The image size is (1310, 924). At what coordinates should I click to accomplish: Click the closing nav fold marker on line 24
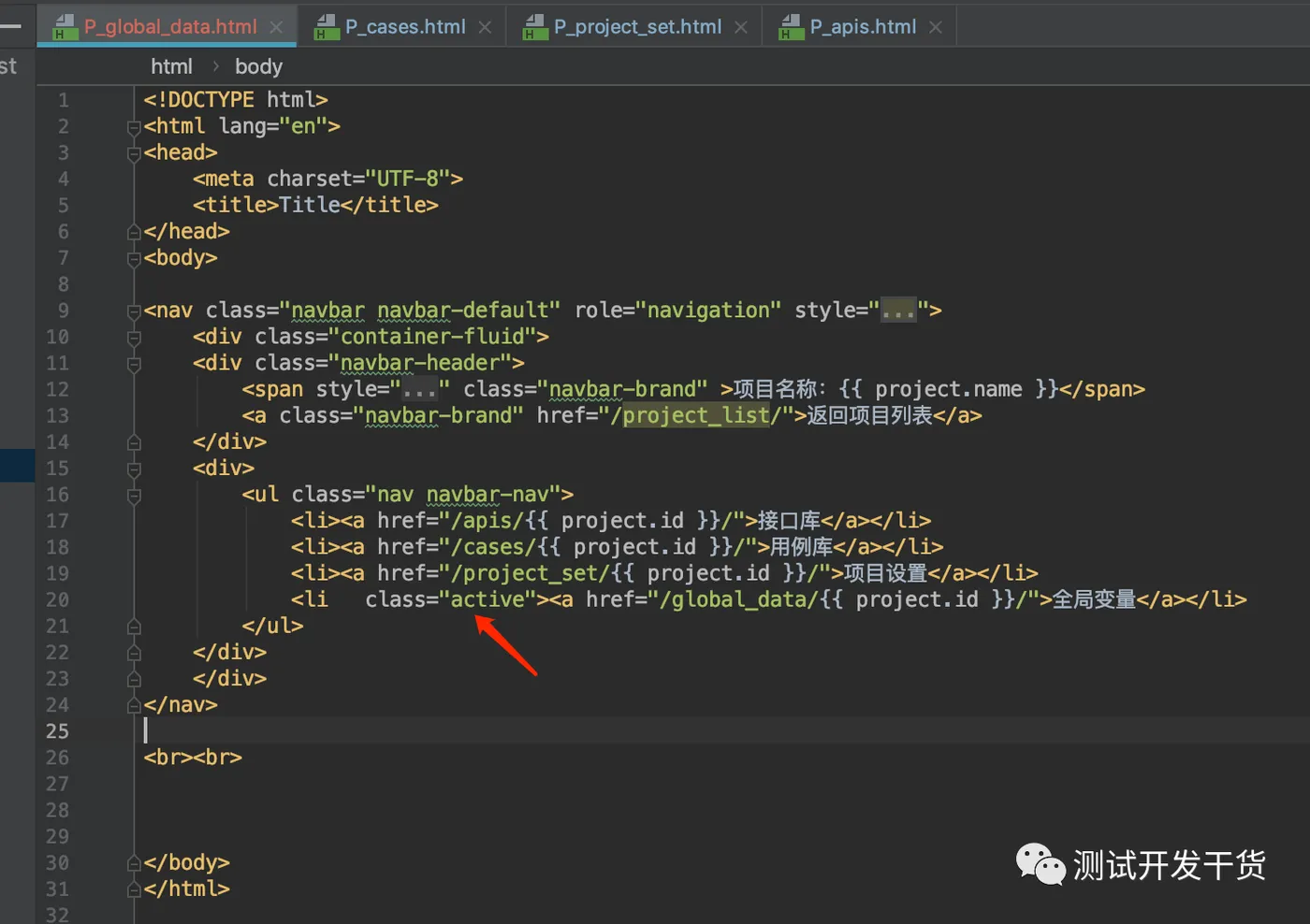[x=134, y=706]
